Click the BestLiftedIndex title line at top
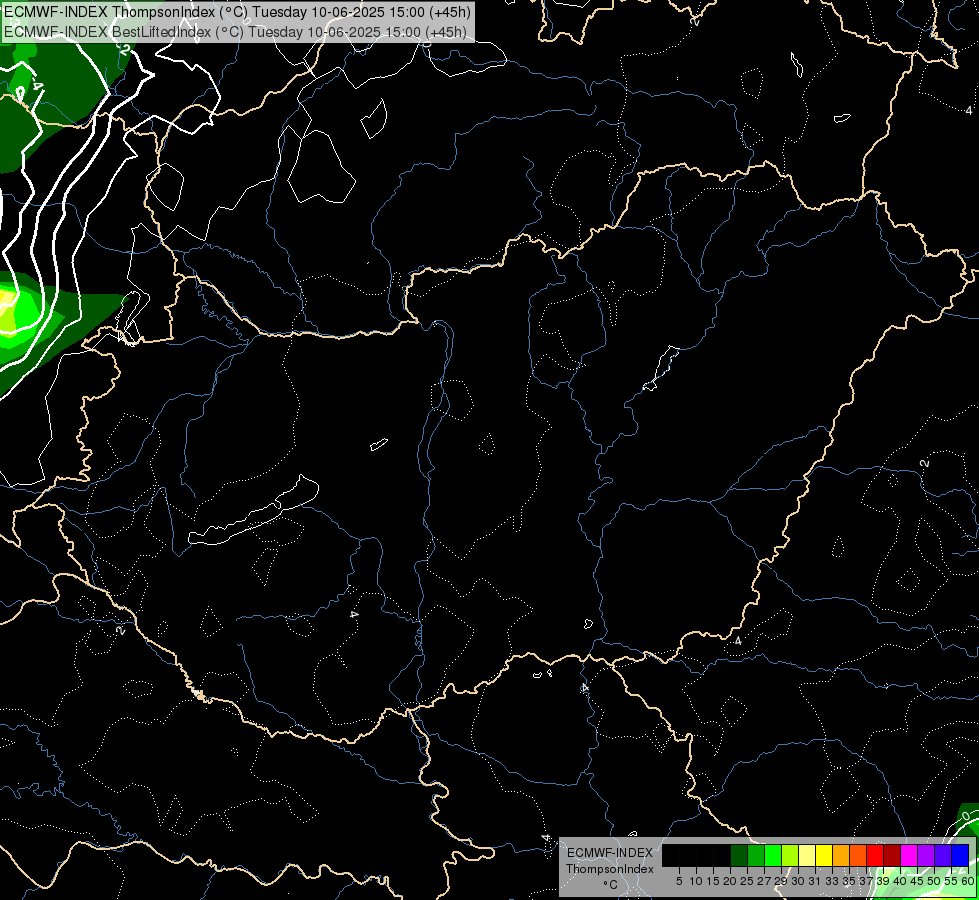 click(x=235, y=31)
